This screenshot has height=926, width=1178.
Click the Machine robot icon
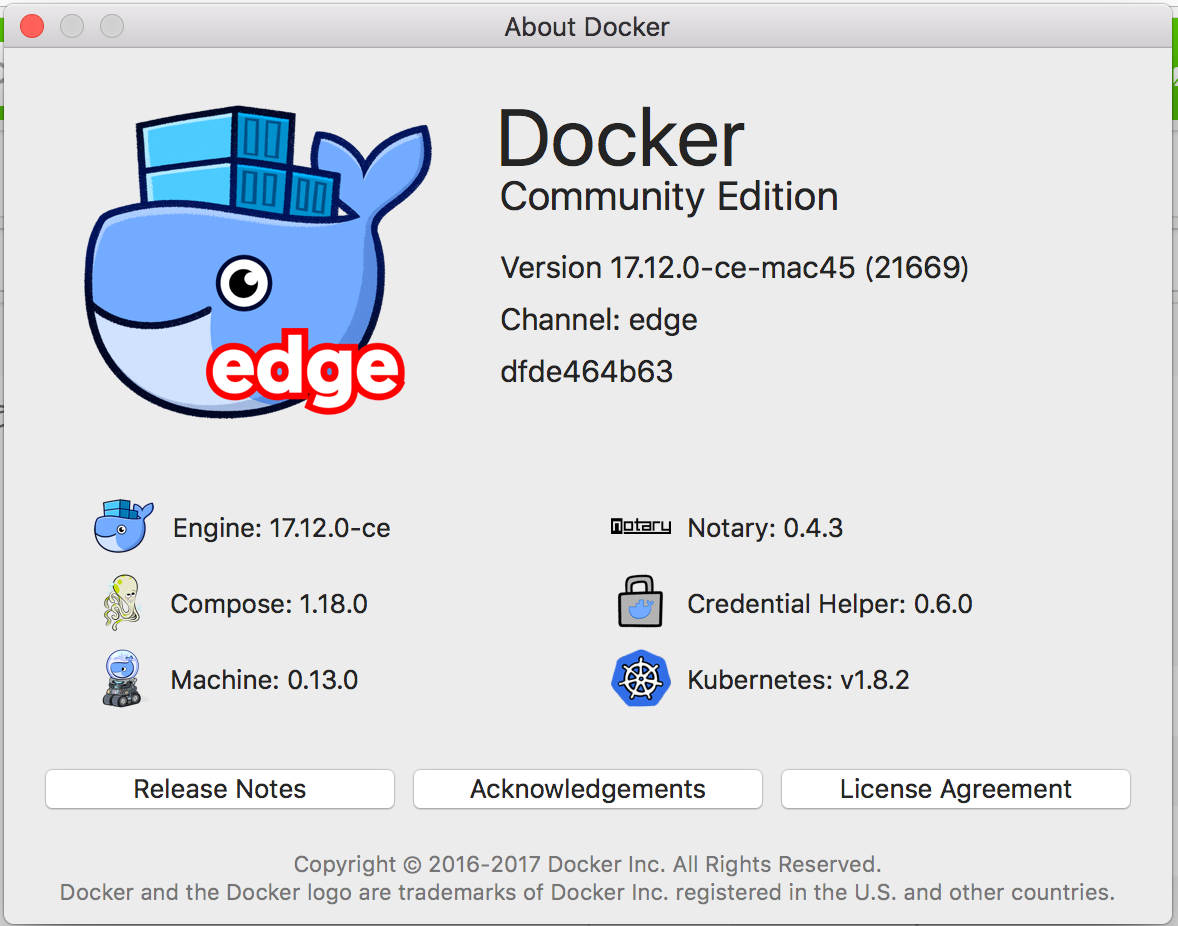coord(122,679)
